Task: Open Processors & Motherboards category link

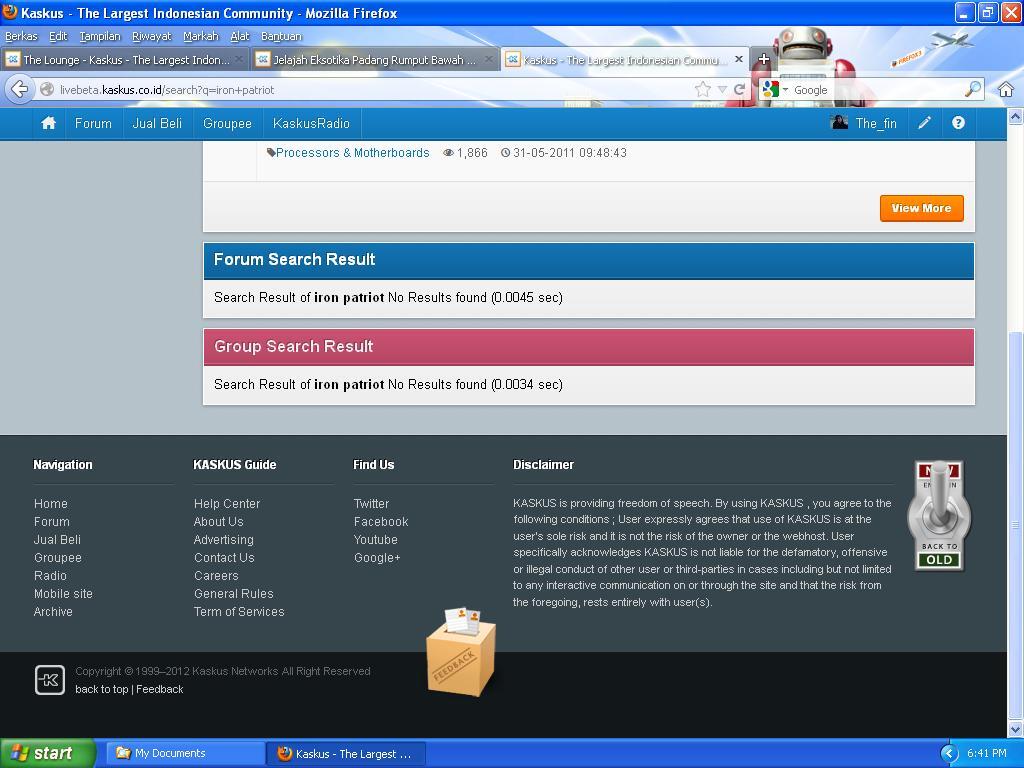Action: [353, 152]
